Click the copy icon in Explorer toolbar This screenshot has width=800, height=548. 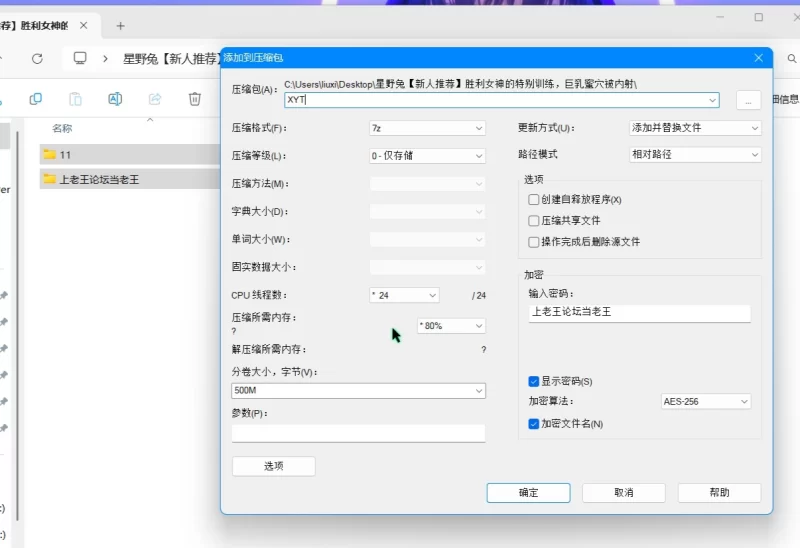pyautogui.click(x=36, y=98)
